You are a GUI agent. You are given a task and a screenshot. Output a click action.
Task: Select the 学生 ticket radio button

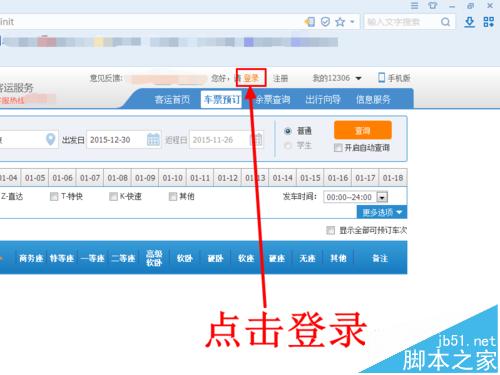pos(288,146)
